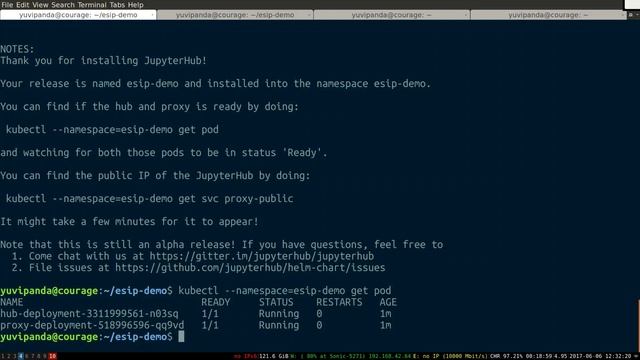Screen dimensions: 640x360
Task: Click the terminal cursor block at the prompt
Action: [x=181, y=336]
